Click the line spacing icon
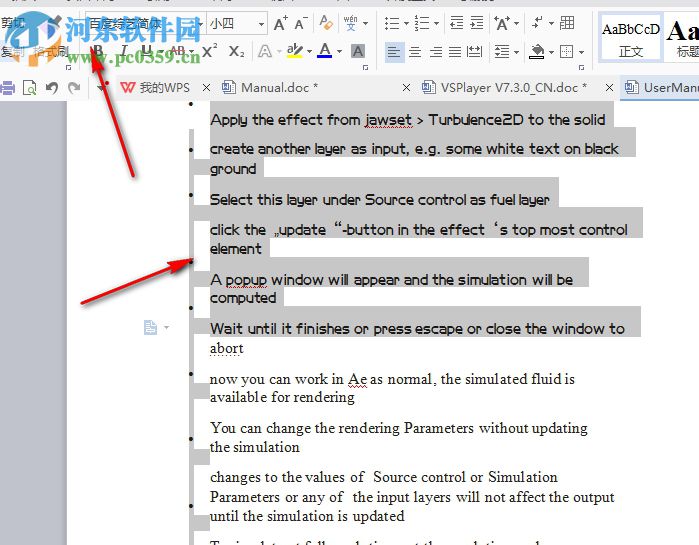The image size is (699, 545). [502, 52]
